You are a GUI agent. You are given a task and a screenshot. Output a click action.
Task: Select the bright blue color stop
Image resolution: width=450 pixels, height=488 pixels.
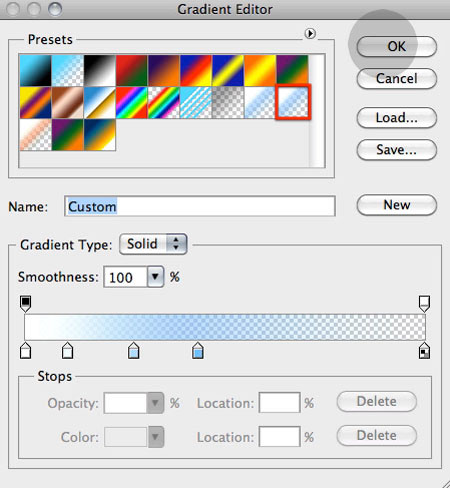click(198, 350)
